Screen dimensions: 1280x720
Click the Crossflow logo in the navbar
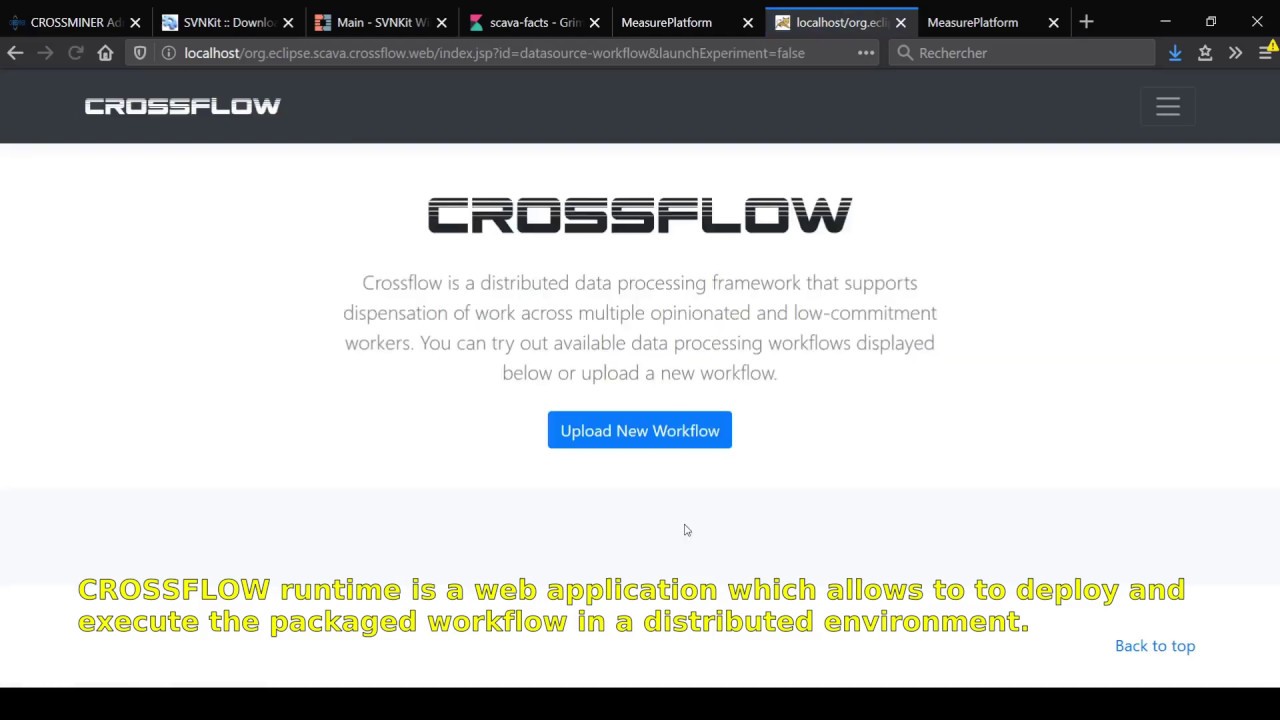click(182, 106)
